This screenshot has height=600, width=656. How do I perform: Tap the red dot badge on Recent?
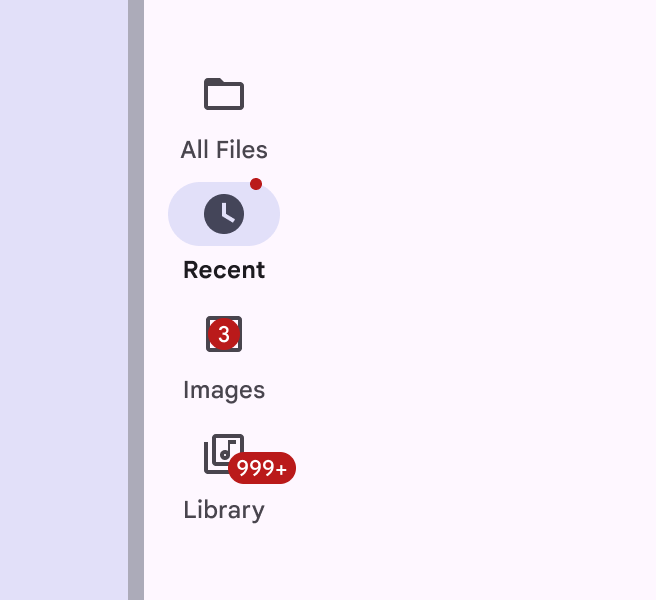256,184
